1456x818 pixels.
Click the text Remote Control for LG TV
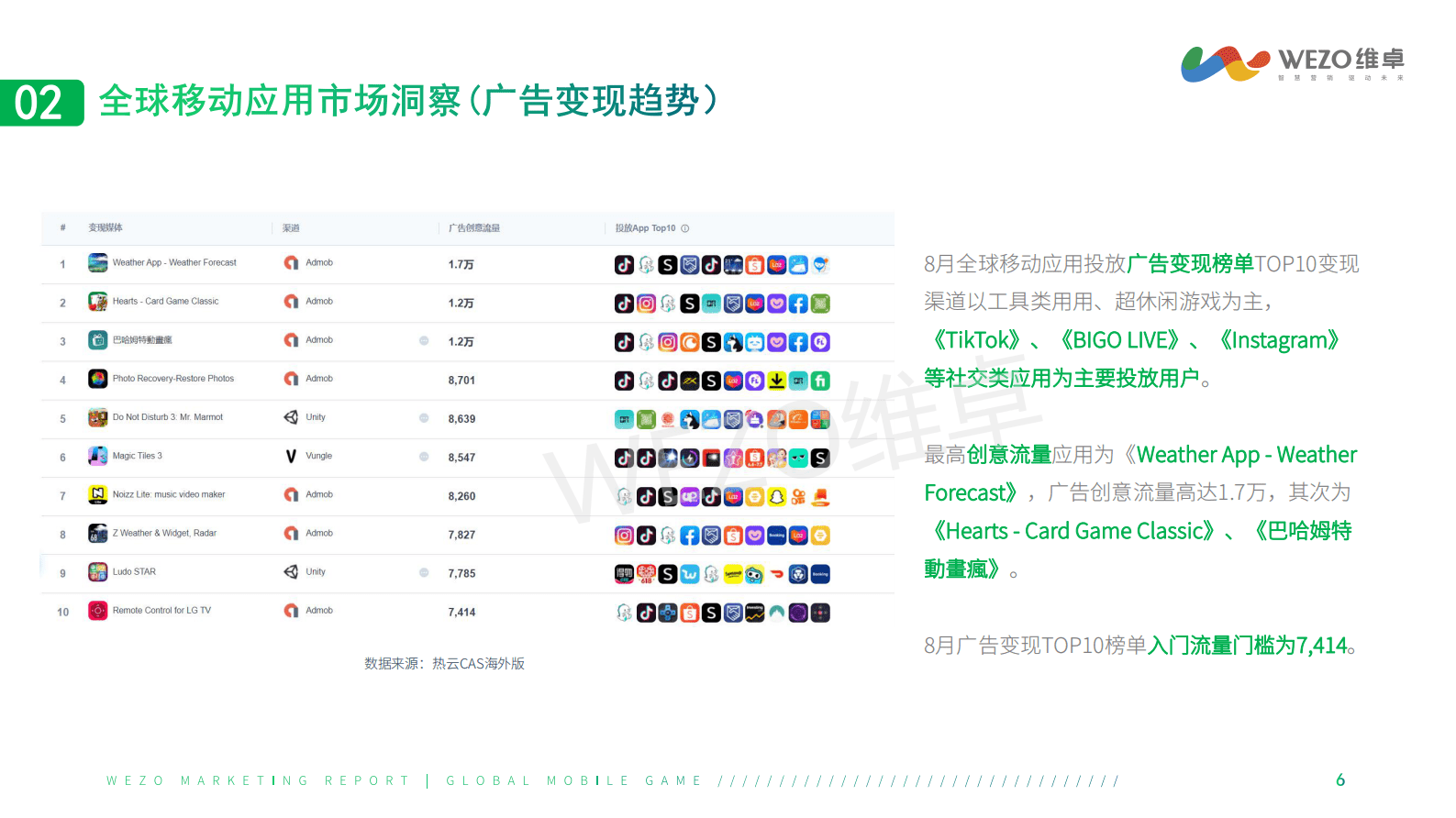point(161,610)
